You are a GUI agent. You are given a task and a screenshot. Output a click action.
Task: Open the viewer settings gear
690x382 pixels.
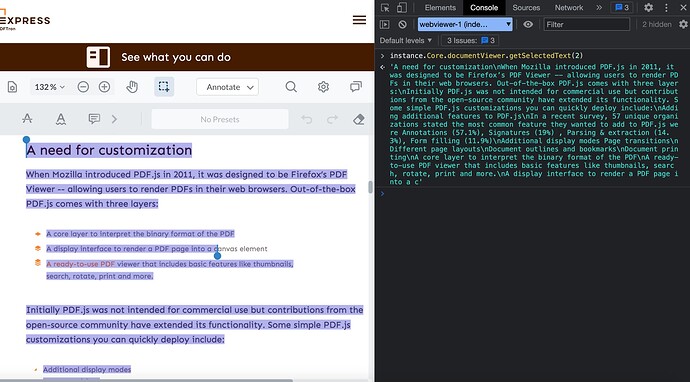point(323,87)
